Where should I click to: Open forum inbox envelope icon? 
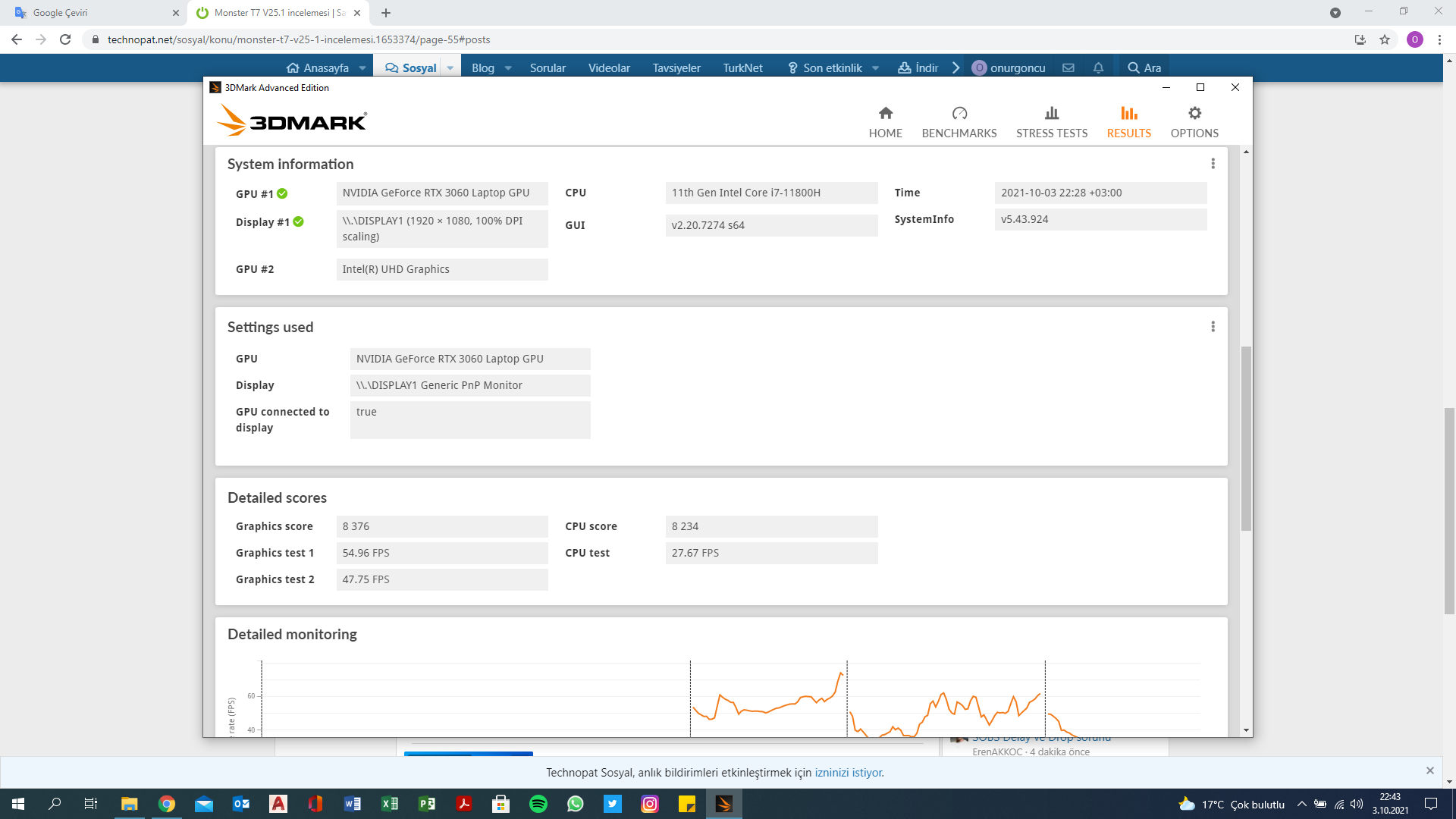(1068, 67)
